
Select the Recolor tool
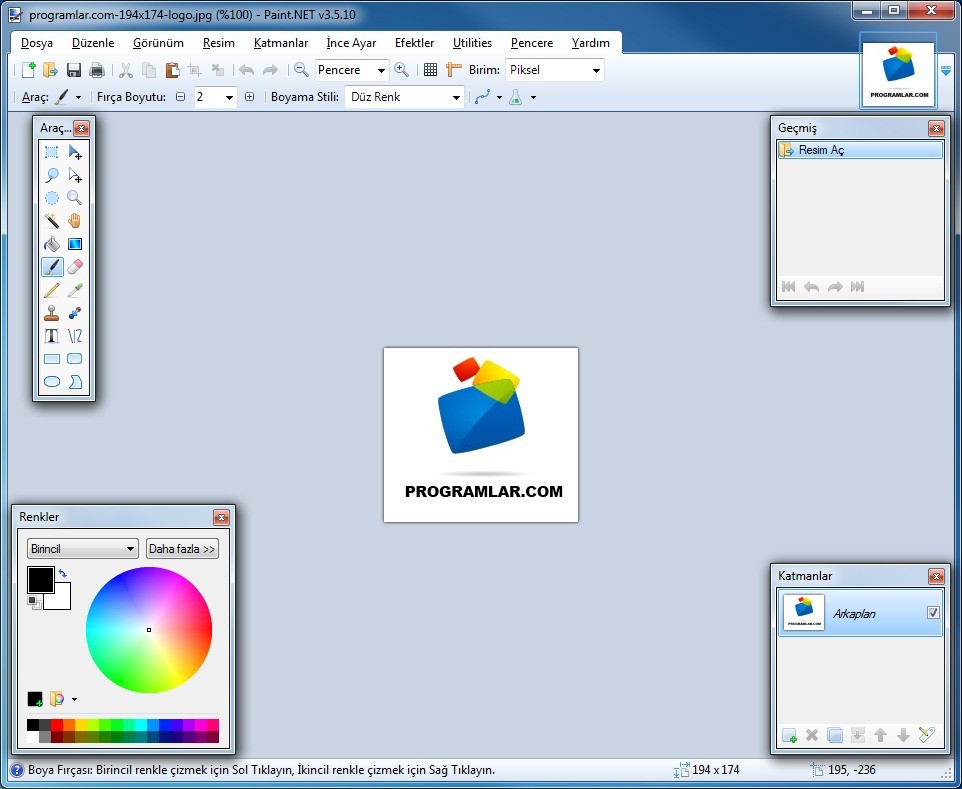click(75, 313)
